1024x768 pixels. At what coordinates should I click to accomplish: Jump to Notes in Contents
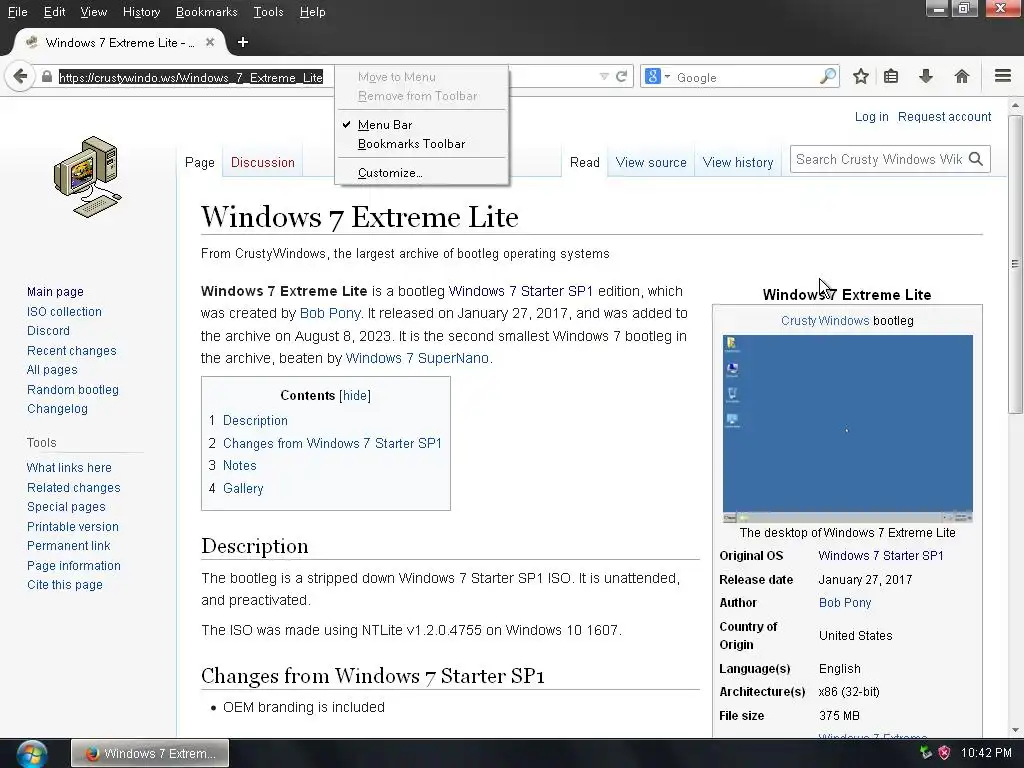tap(240, 466)
